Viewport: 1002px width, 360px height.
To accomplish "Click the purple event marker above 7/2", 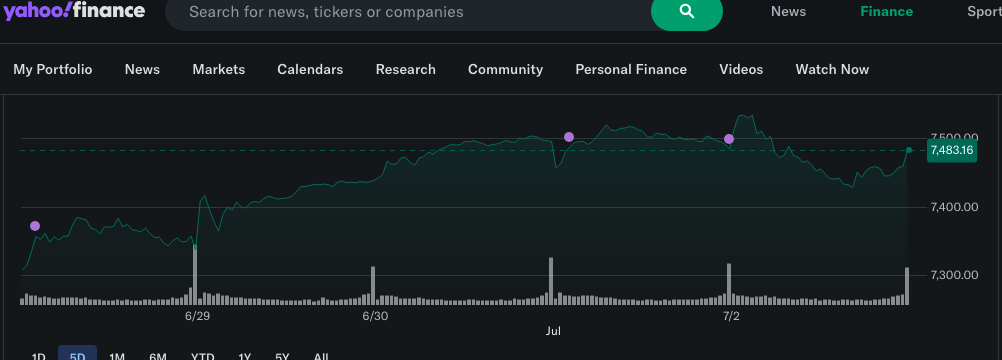I will [728, 139].
